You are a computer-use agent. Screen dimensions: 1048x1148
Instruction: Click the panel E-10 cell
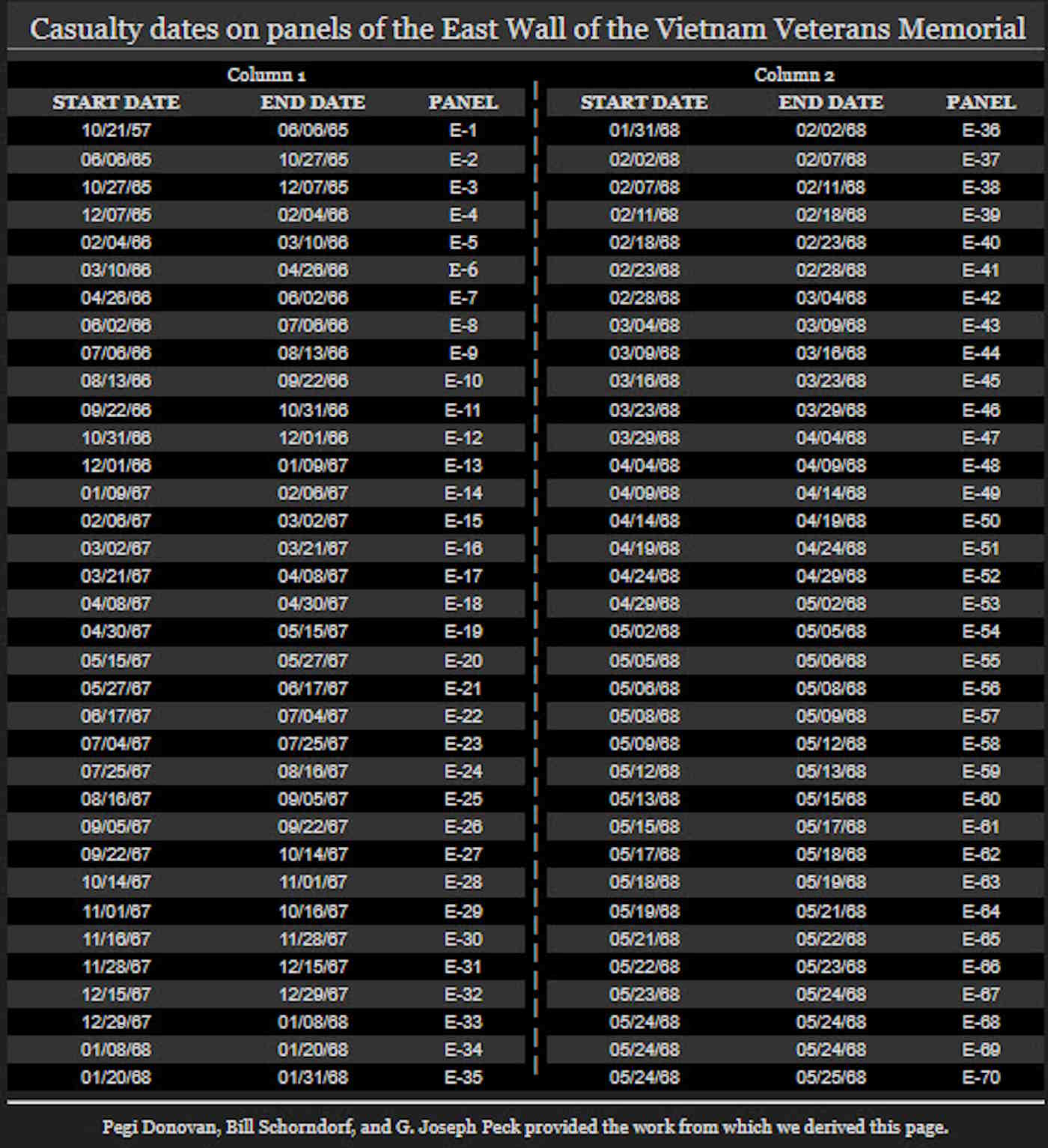463,381
